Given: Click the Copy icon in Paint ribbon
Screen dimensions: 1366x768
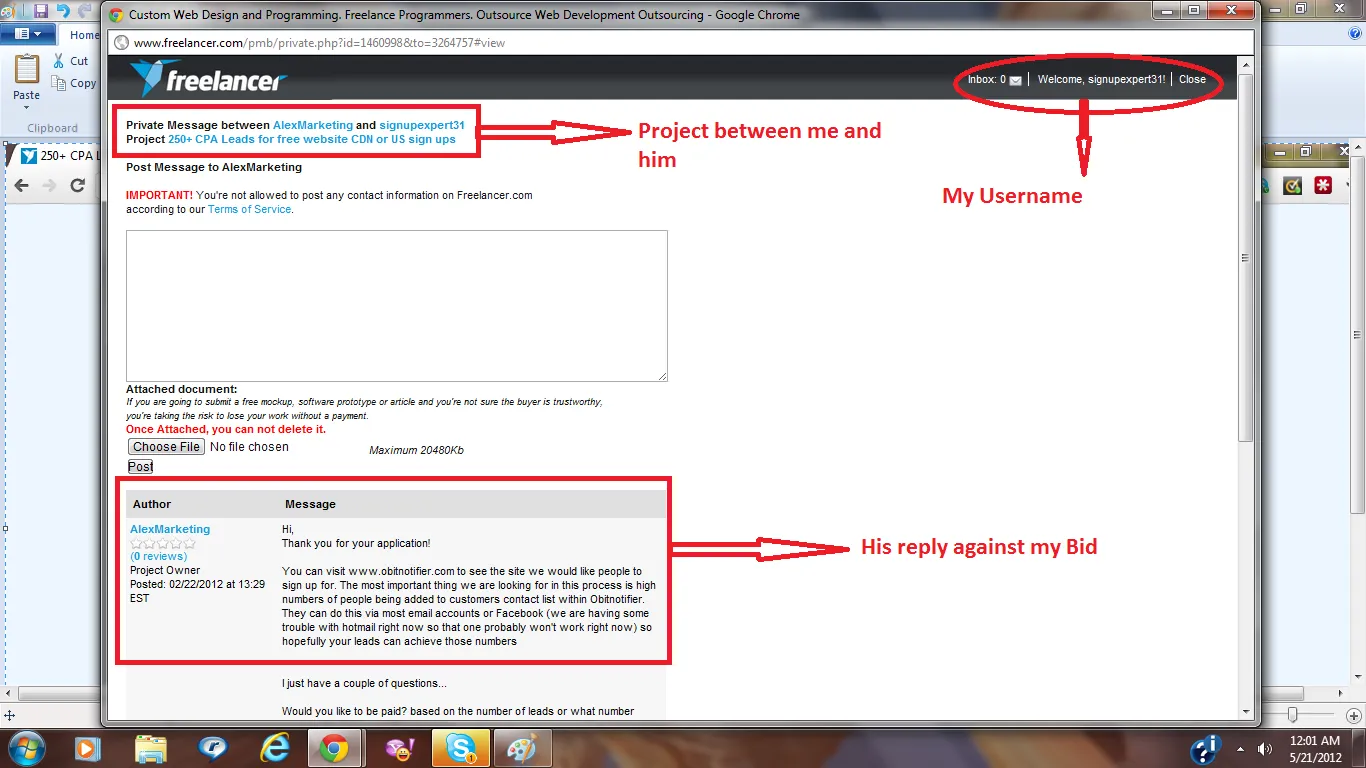Looking at the screenshot, I should pyautogui.click(x=59, y=83).
